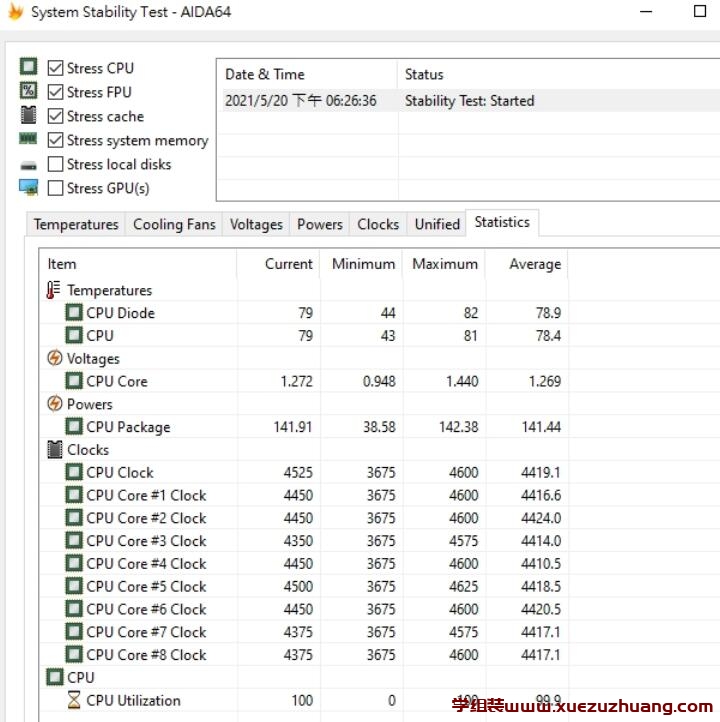This screenshot has width=720, height=722.
Task: Click the AIDA64 flame icon in title bar
Action: click(x=15, y=12)
